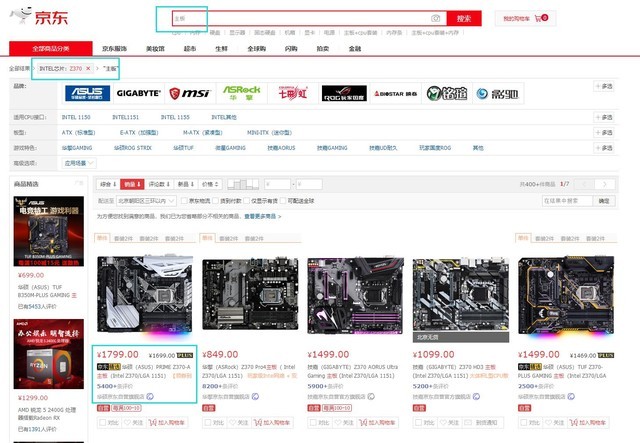Filter by Galax brand logo
Image resolution: width=640 pixels, height=443 pixels.
[497, 94]
